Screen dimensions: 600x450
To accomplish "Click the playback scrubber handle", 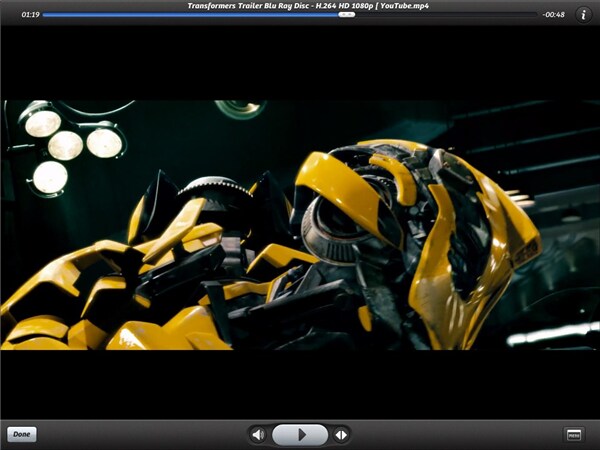I will click(x=347, y=15).
